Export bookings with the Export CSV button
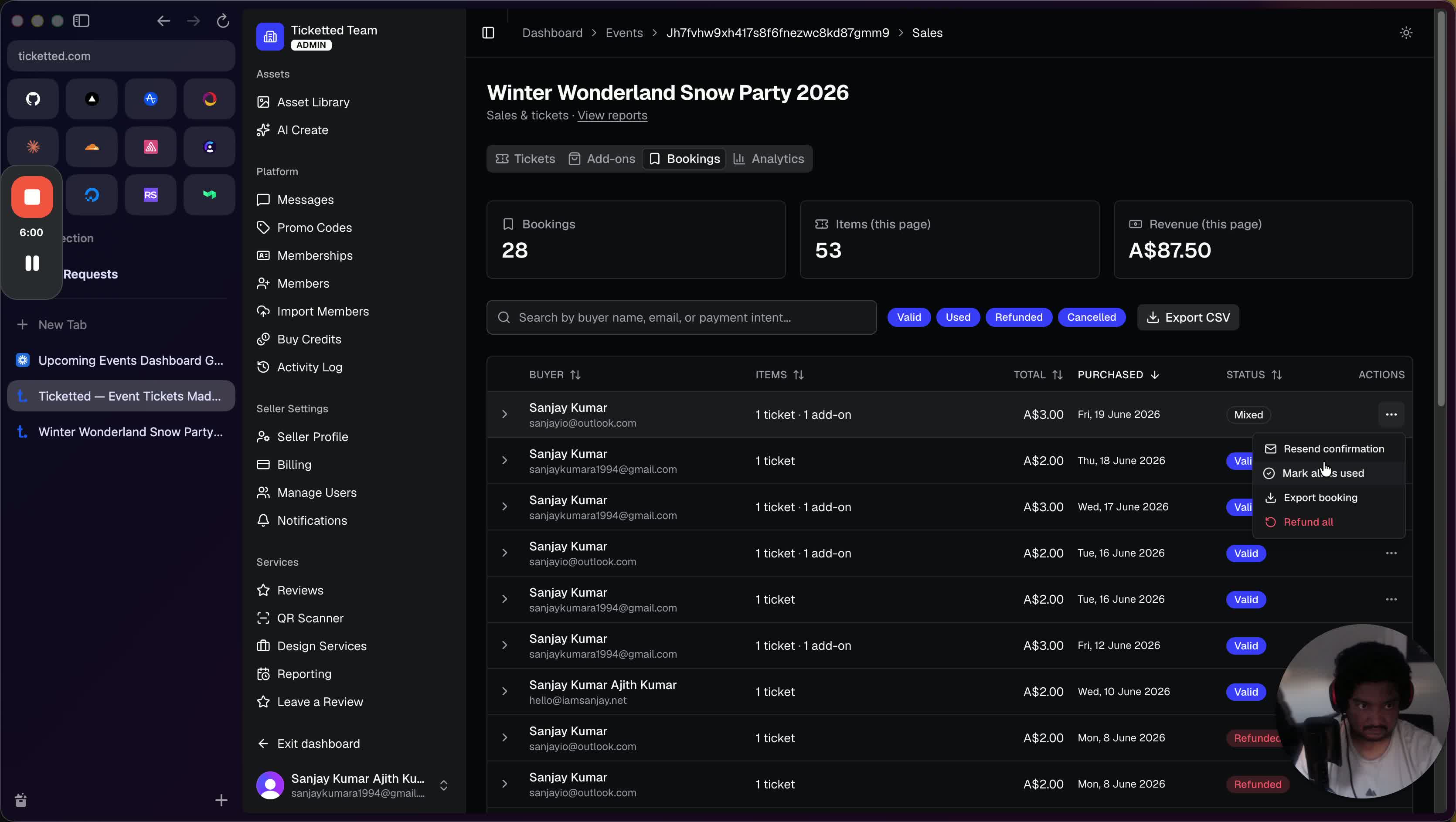1456x822 pixels. 1188,317
